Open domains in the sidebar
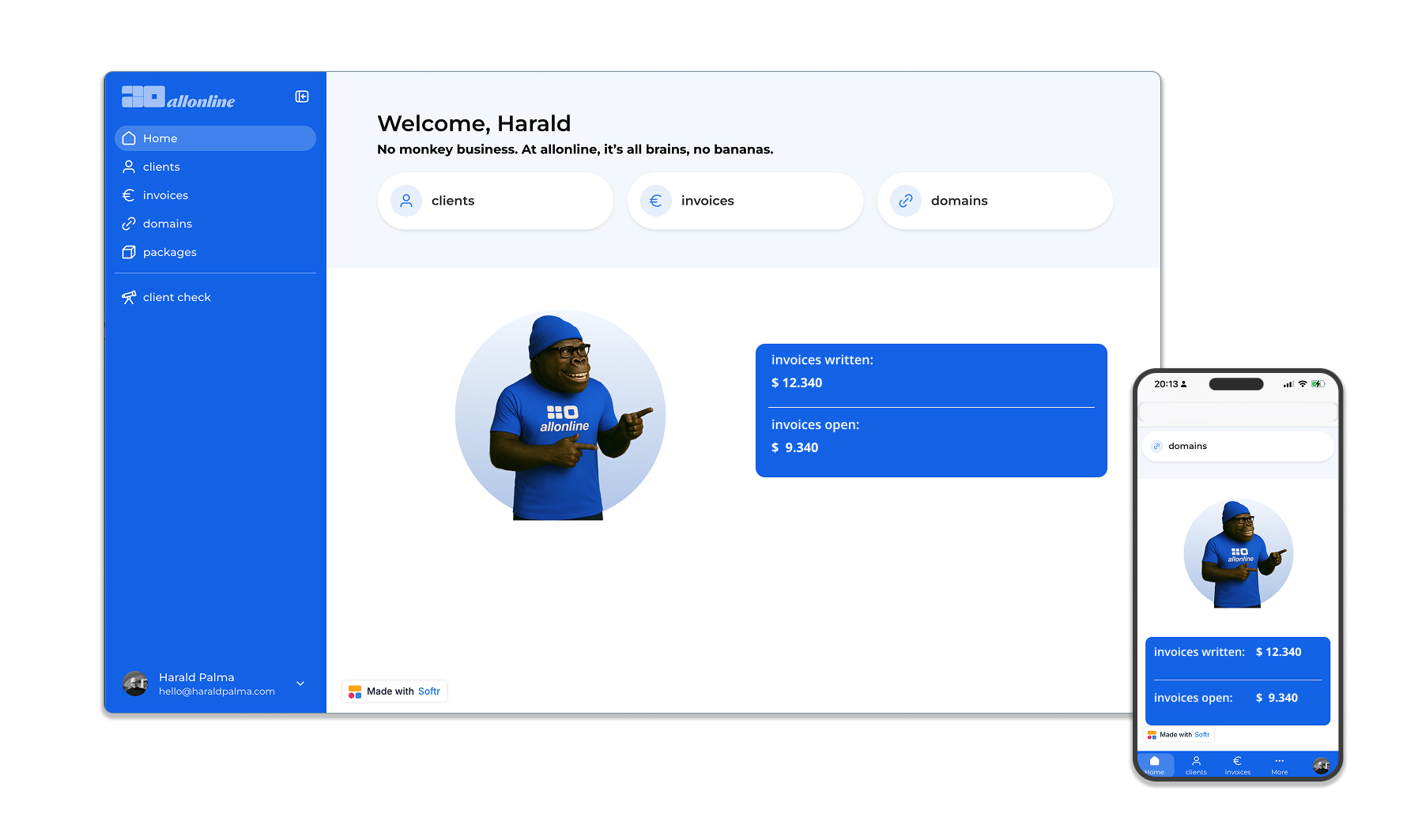Image resolution: width=1422 pixels, height=840 pixels. 215,224
